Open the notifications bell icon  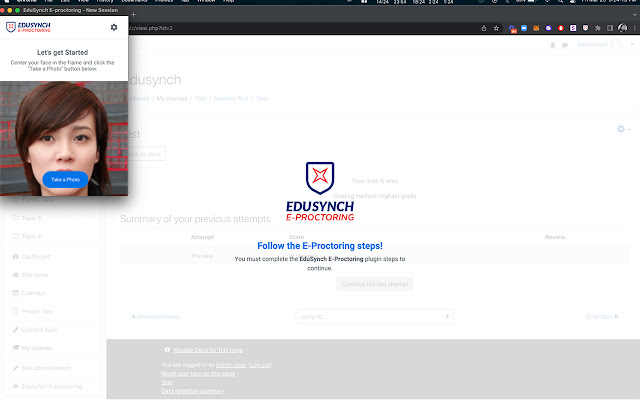553,45
